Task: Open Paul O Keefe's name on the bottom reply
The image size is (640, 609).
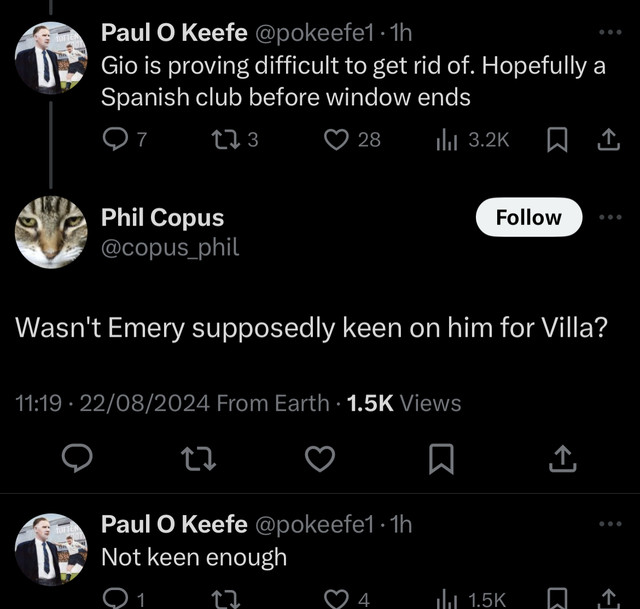Action: pyautogui.click(x=171, y=523)
